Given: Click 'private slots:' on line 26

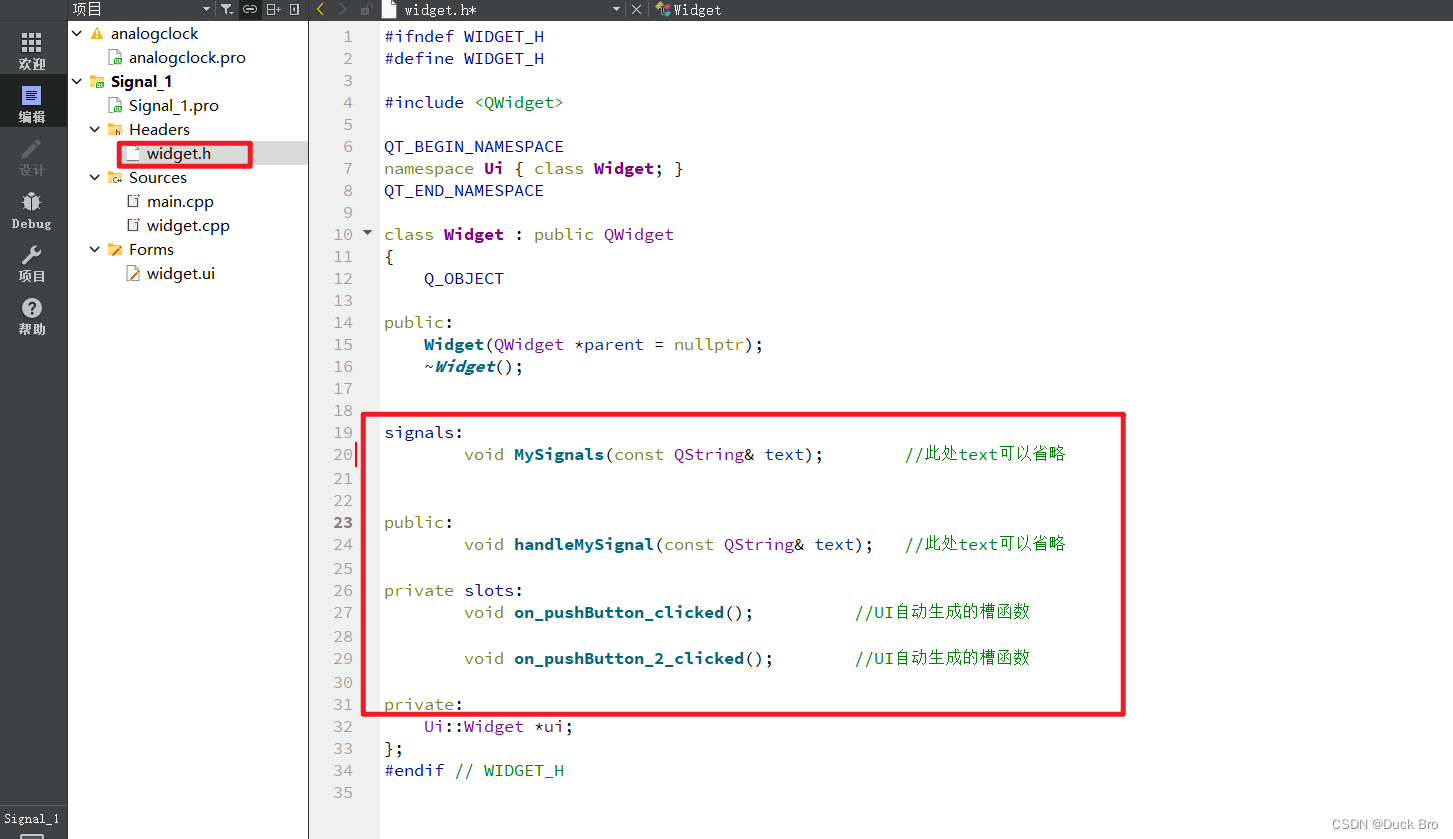Looking at the screenshot, I should (x=454, y=590).
